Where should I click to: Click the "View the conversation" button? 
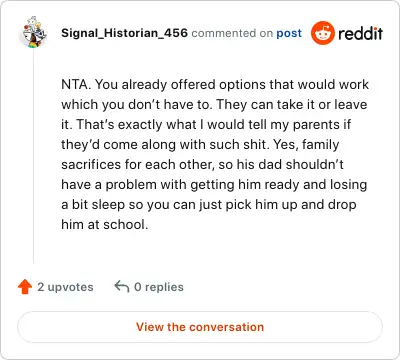tap(200, 327)
